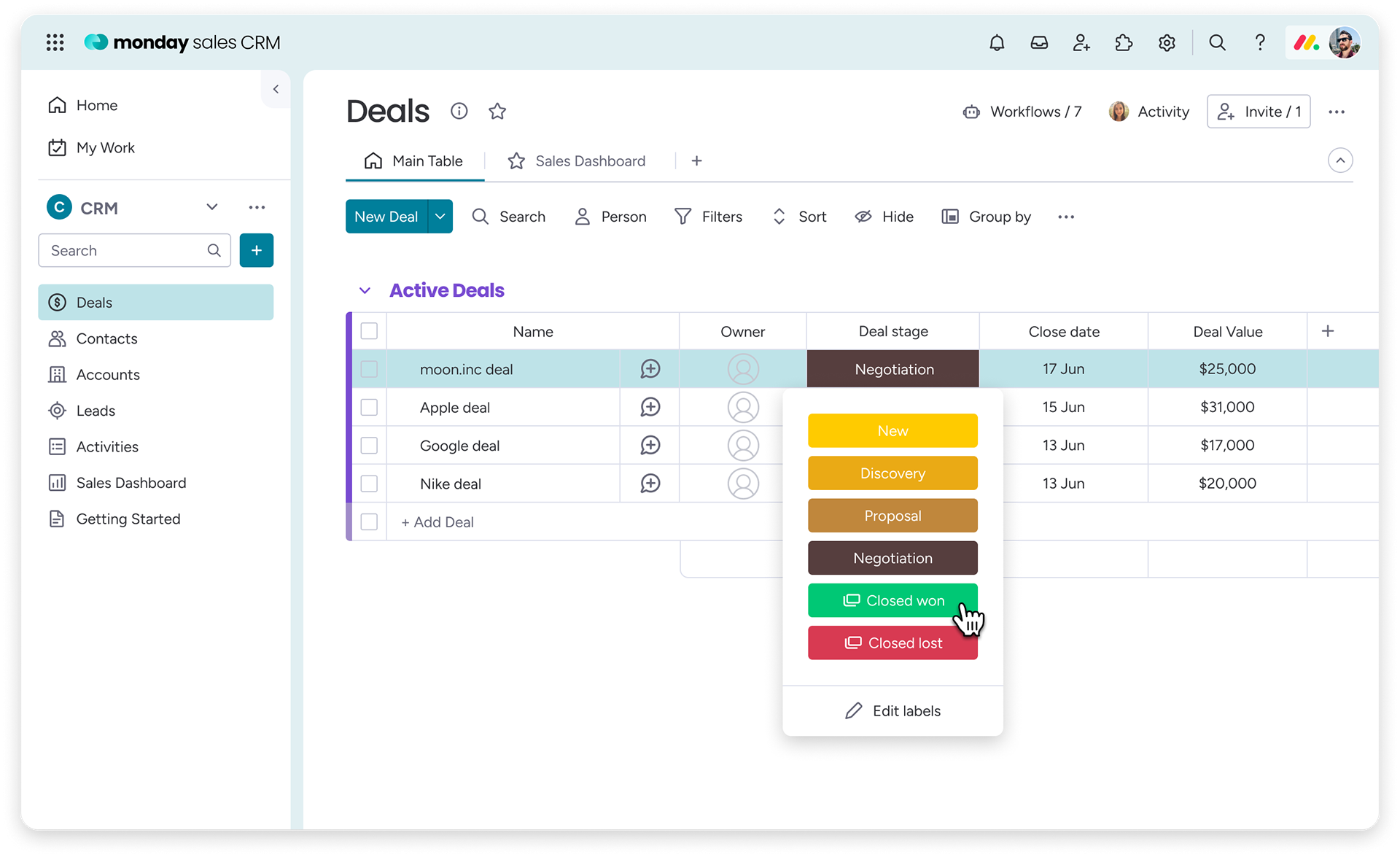Image resolution: width=1400 pixels, height=857 pixels.
Task: Open Contacts in the sidebar
Action: click(x=106, y=338)
